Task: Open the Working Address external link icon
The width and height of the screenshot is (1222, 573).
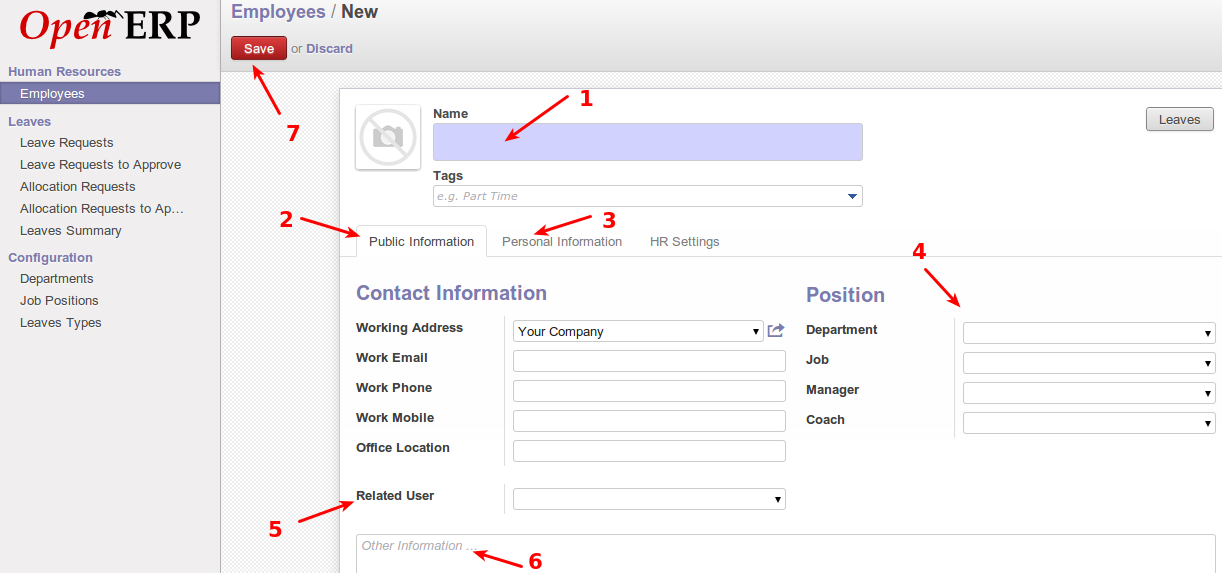Action: point(776,330)
